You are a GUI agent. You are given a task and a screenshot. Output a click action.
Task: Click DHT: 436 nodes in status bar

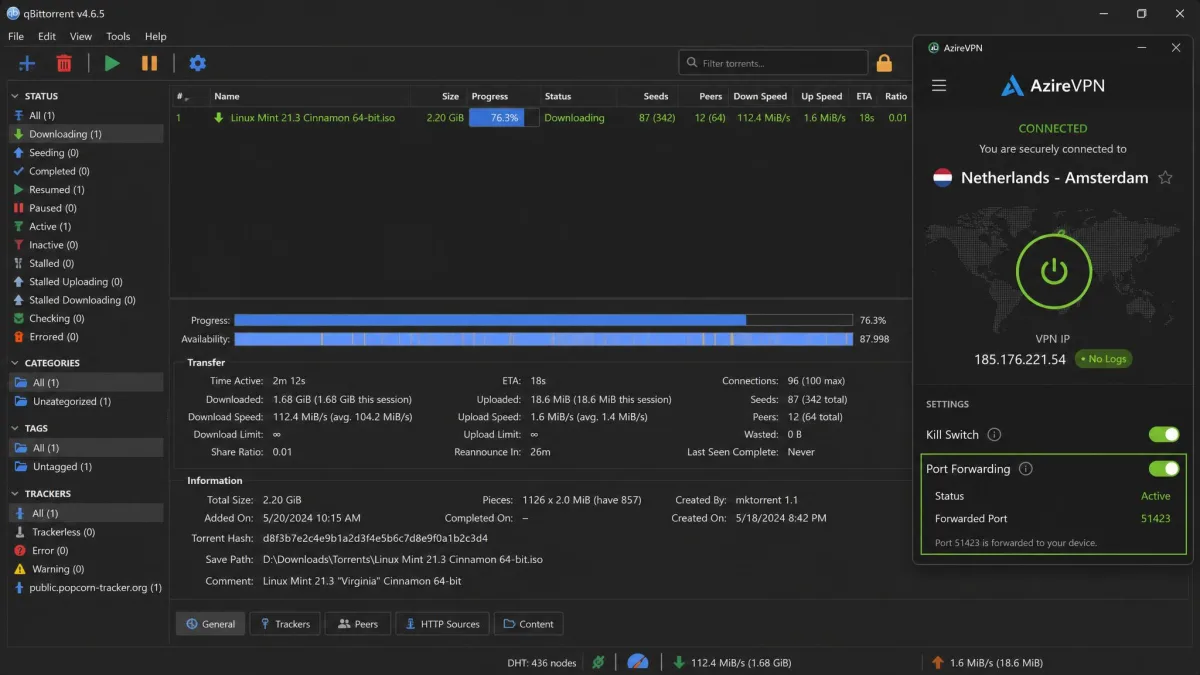click(x=541, y=662)
